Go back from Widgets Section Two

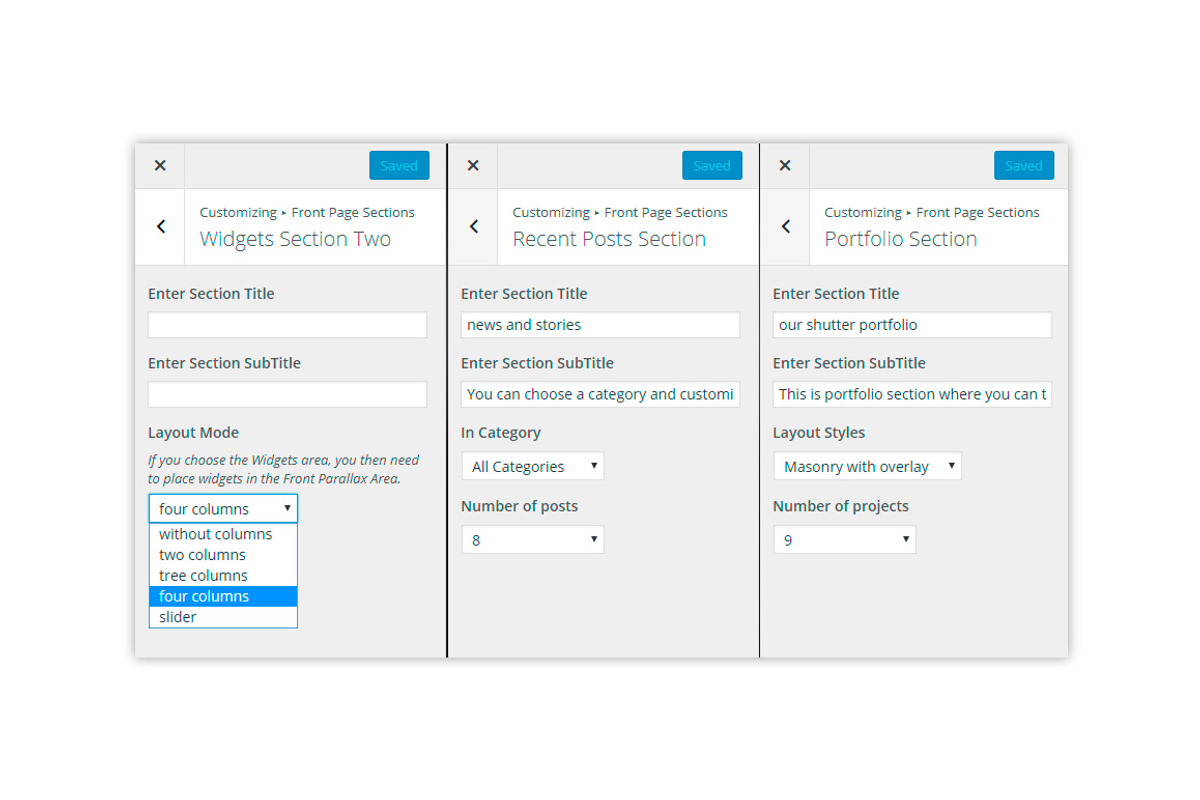pyautogui.click(x=161, y=227)
